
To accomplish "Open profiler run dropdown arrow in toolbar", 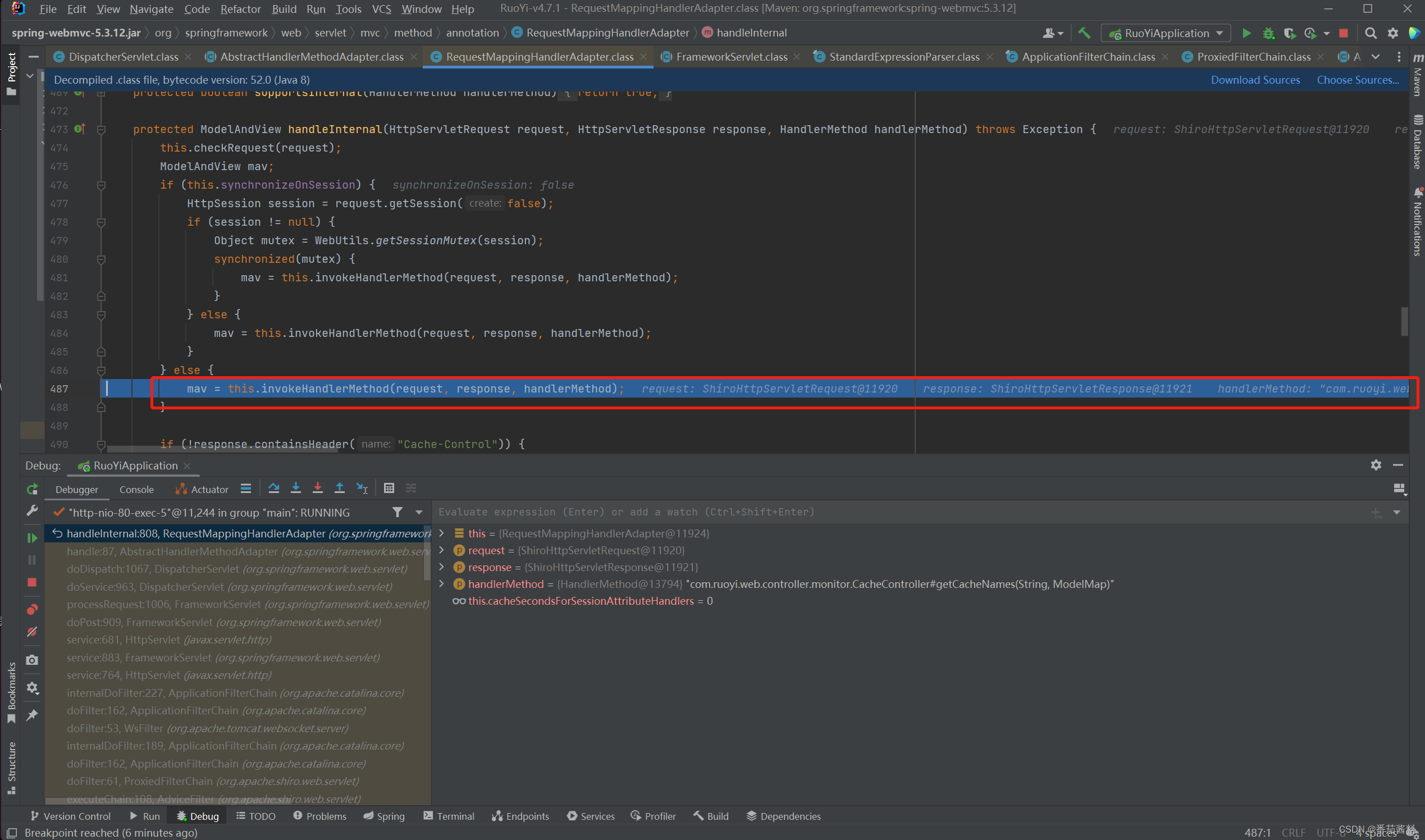I will (x=1327, y=33).
